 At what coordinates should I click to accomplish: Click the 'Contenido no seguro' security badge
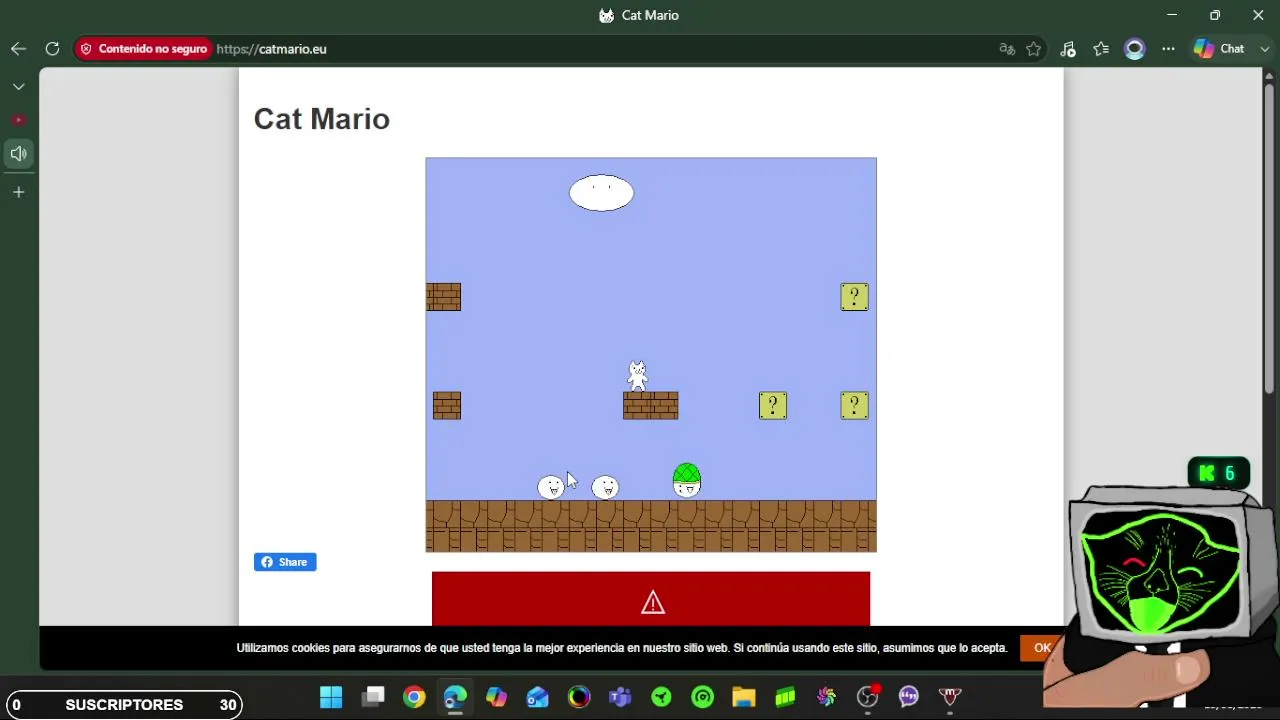tap(143, 49)
